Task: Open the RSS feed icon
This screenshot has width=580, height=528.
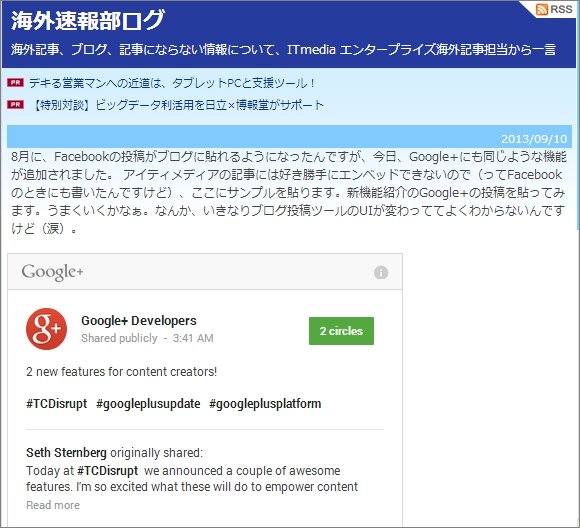Action: pyautogui.click(x=542, y=10)
